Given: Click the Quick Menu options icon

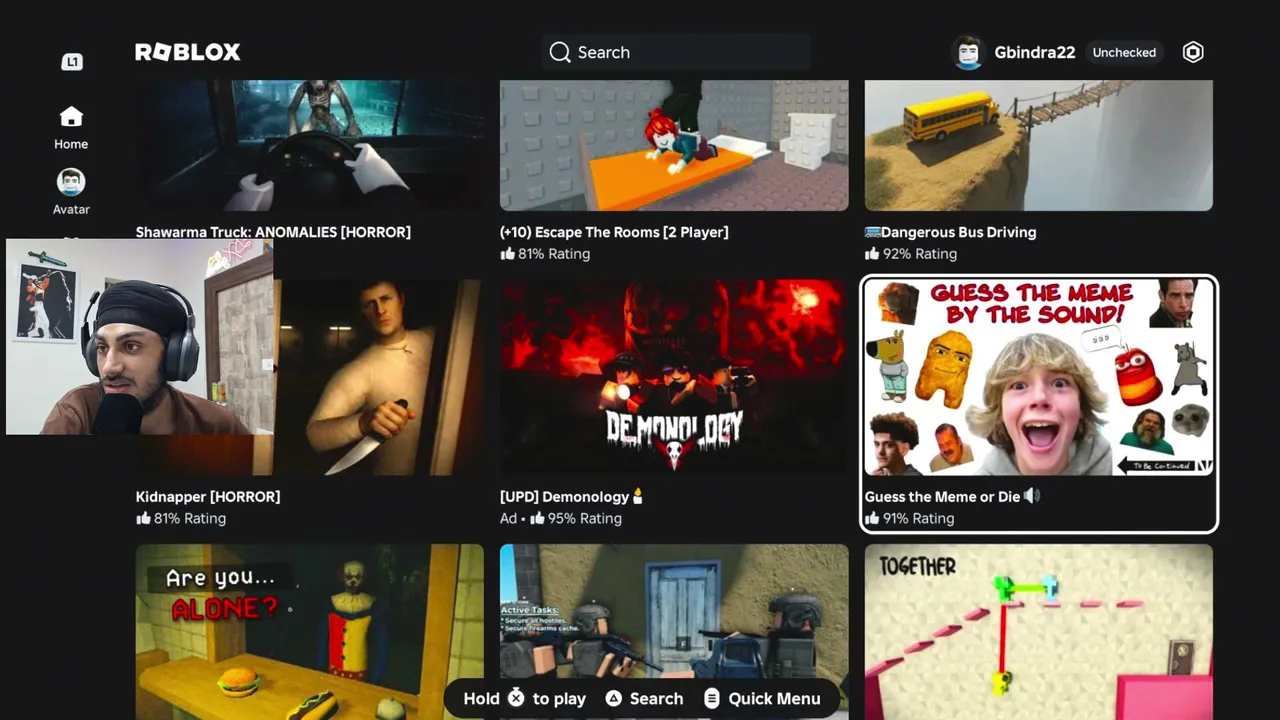Looking at the screenshot, I should point(712,698).
